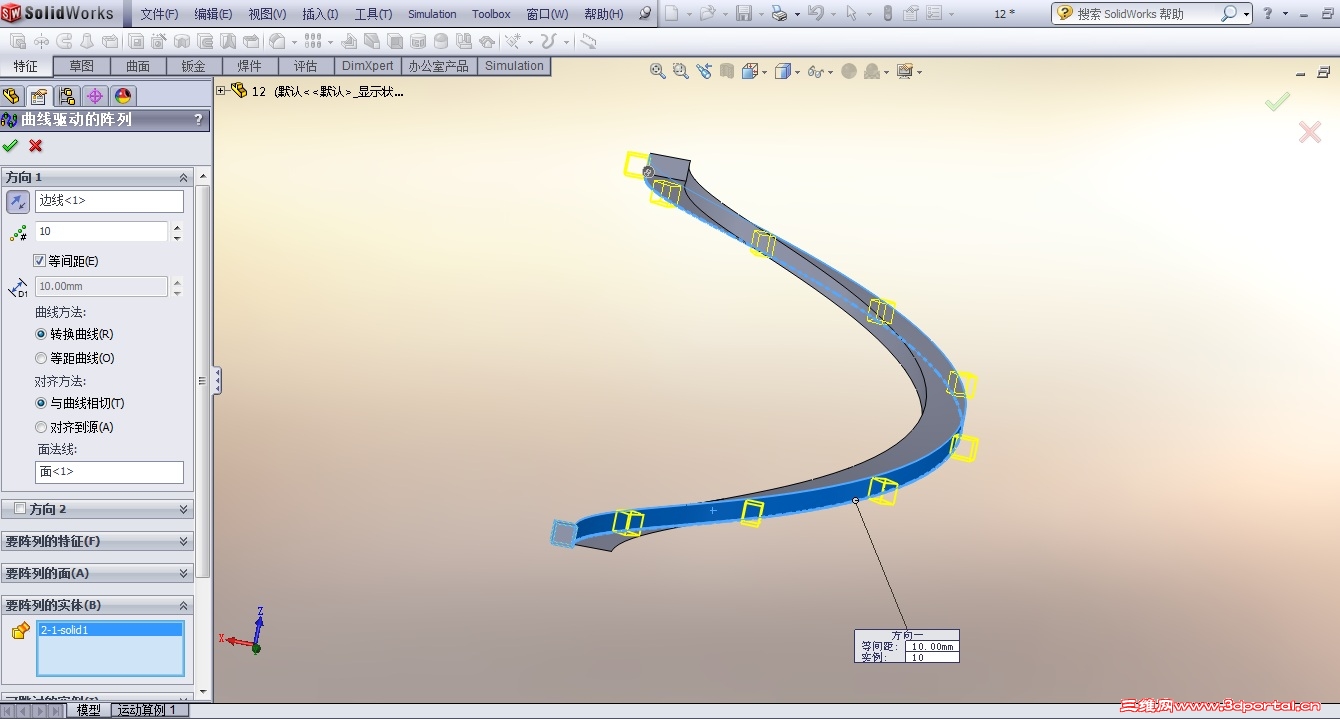Screen dimensions: 1340x719
Task: Select the 对齐到源(A) radio button
Action: pos(41,427)
